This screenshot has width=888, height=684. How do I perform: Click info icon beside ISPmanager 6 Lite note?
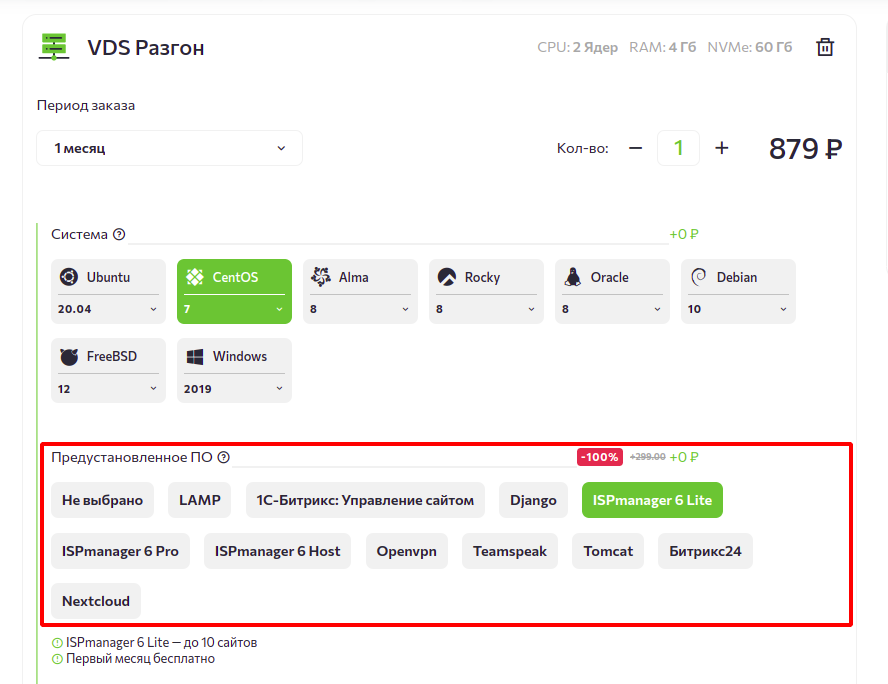point(57,643)
